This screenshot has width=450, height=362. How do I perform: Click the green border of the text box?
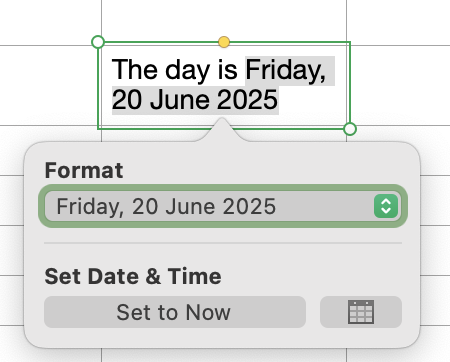pyautogui.click(x=350, y=83)
